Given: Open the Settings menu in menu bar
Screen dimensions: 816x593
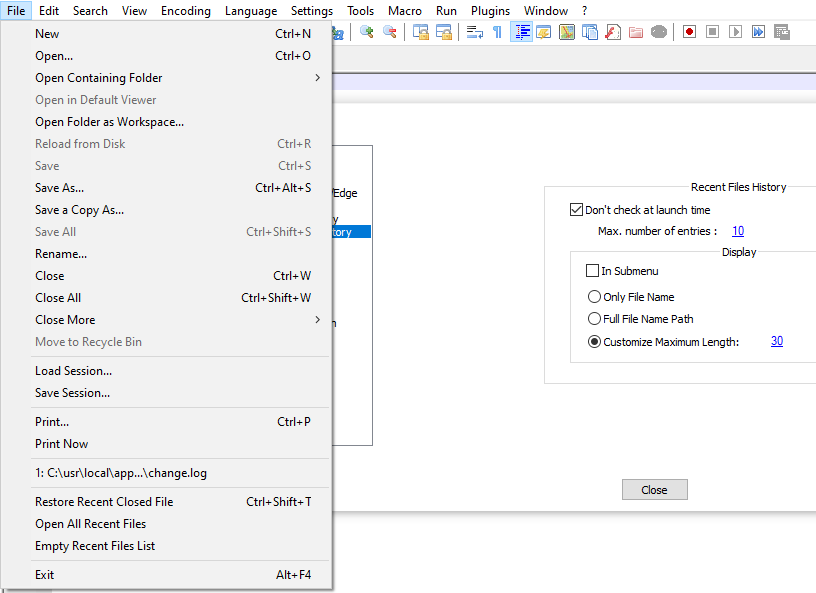Looking at the screenshot, I should [312, 10].
